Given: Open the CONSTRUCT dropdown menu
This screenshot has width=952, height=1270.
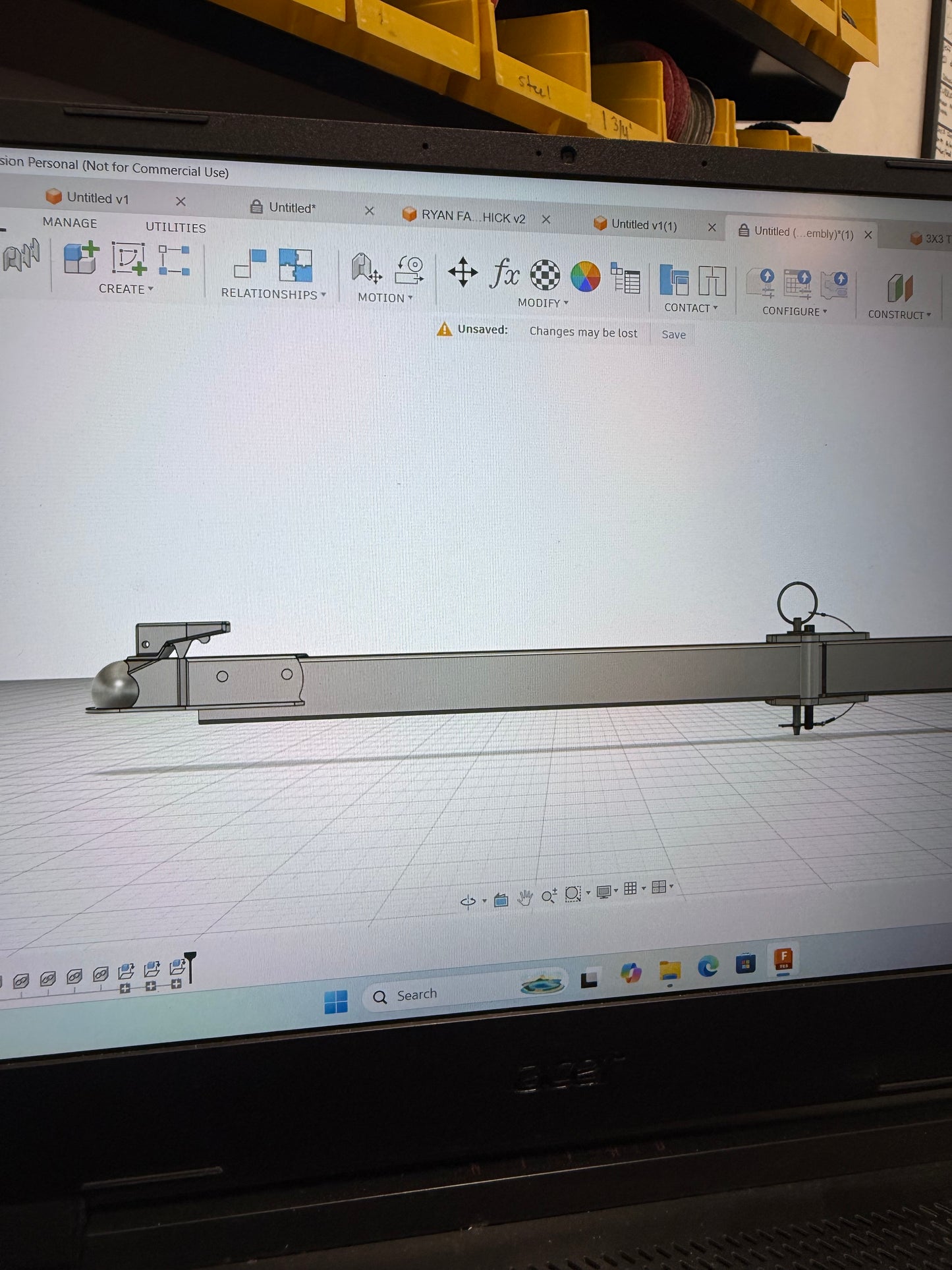Looking at the screenshot, I should [x=899, y=314].
